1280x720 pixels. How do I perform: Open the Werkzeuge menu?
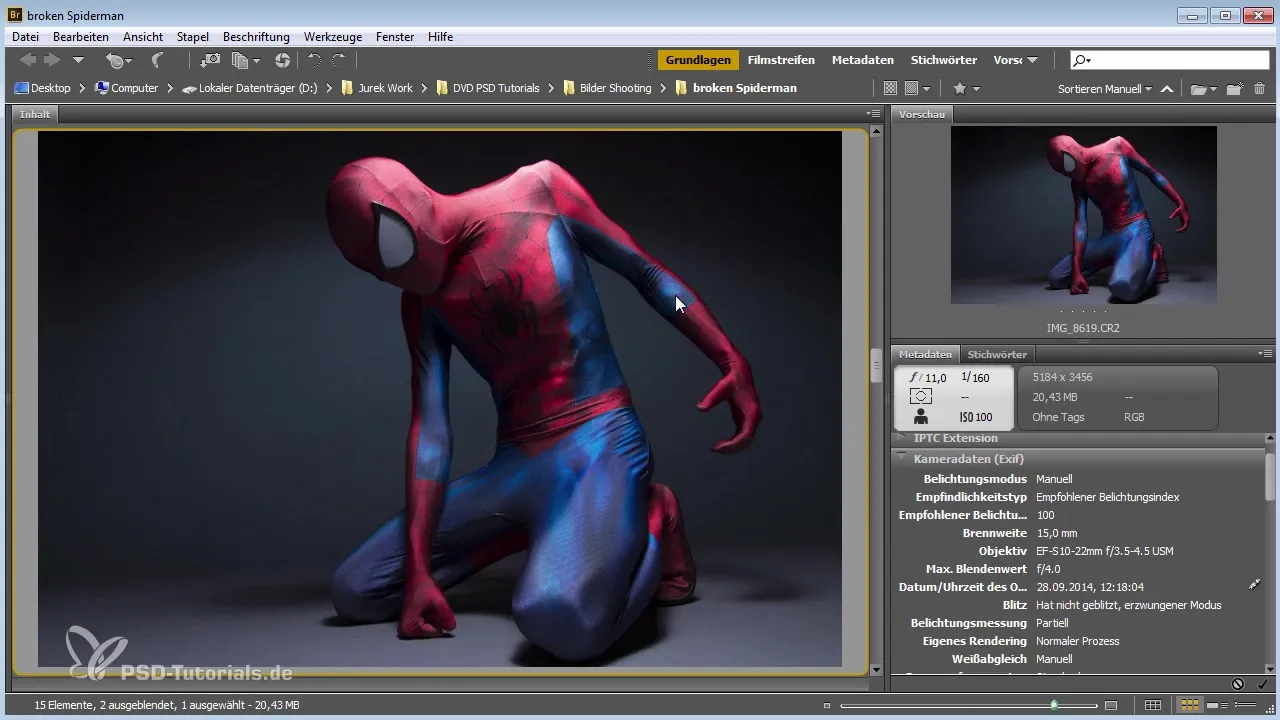pos(335,37)
